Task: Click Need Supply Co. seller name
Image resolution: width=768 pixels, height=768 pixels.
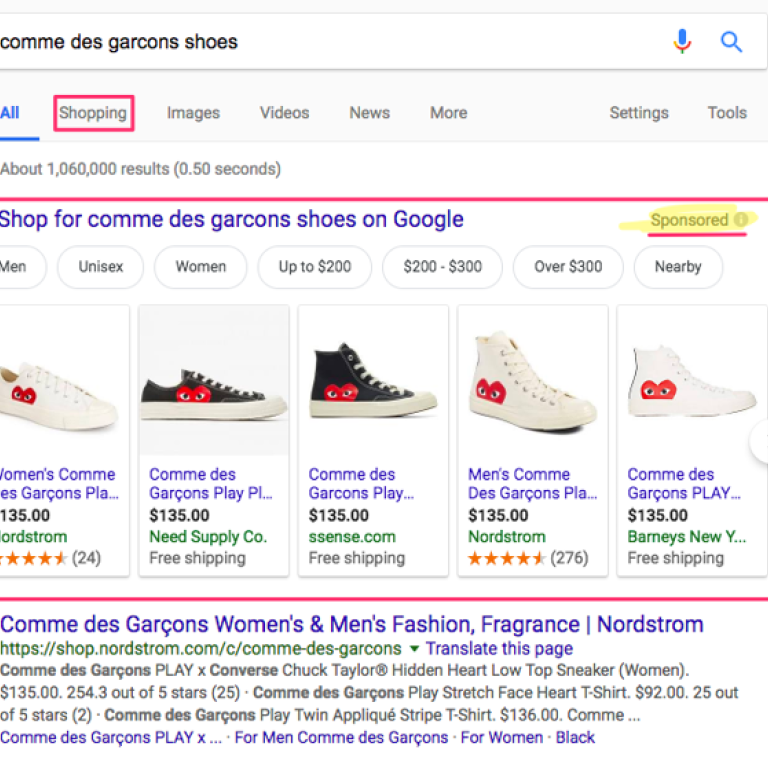Action: (208, 537)
